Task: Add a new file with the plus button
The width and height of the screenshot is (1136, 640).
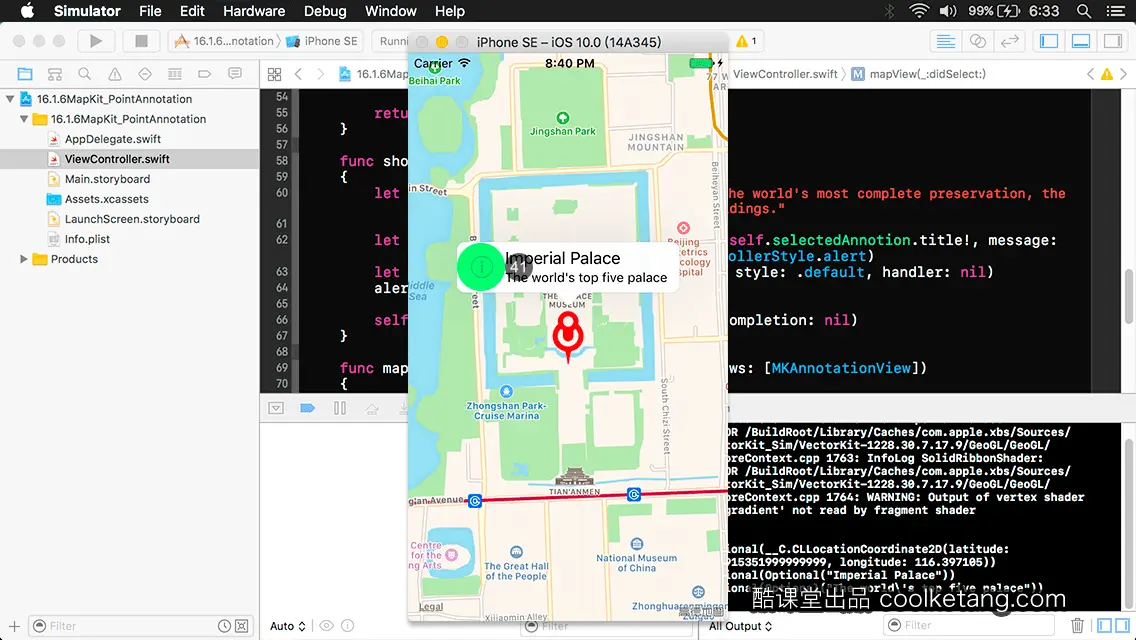Action: tap(14, 626)
